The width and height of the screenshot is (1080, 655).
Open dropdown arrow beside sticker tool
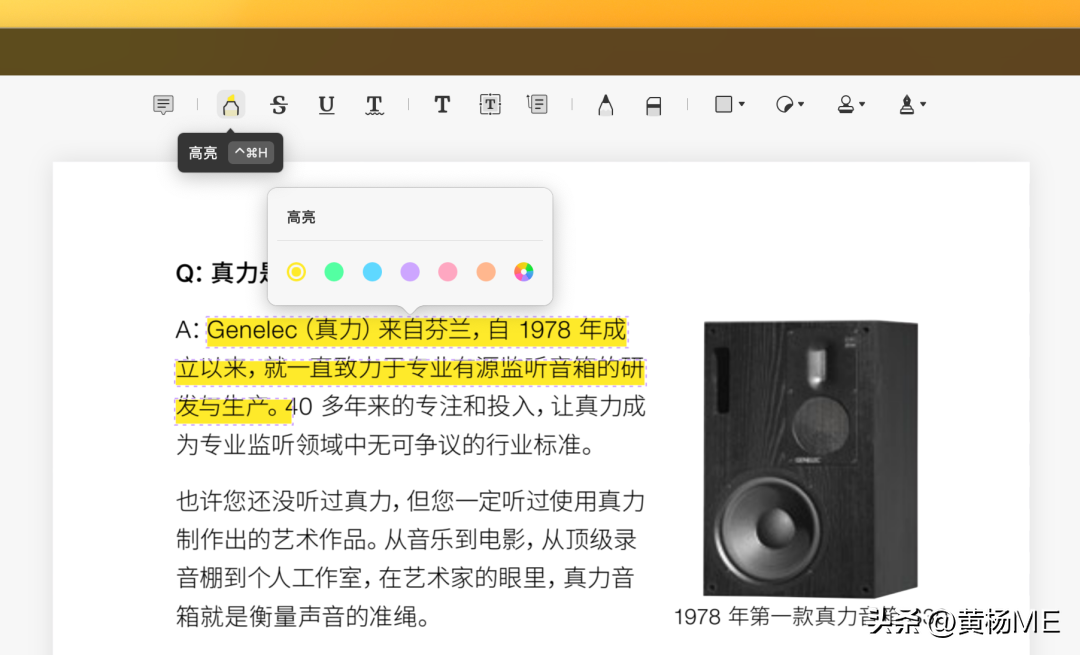[x=801, y=105]
